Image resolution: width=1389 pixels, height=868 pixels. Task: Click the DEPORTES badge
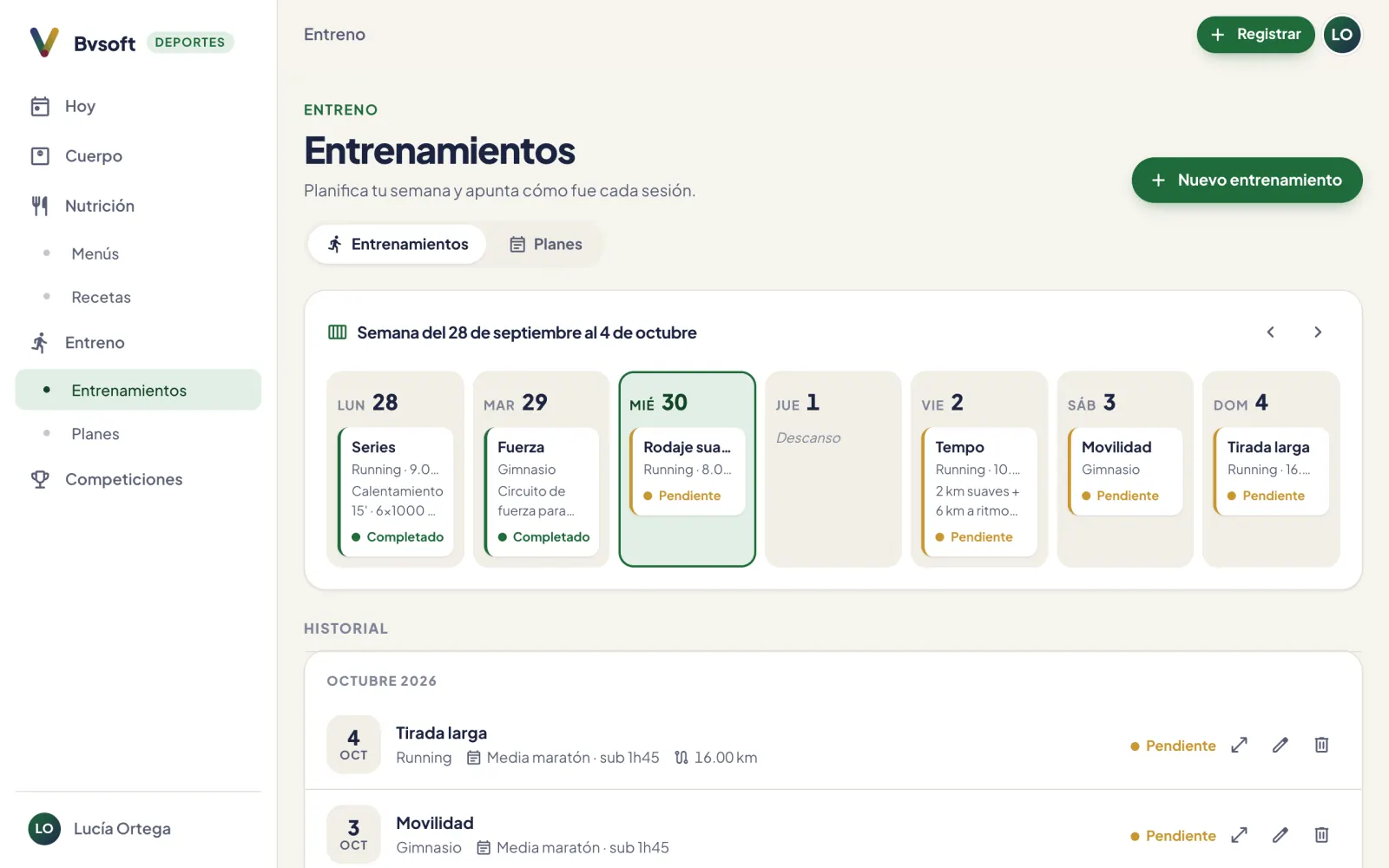(x=190, y=43)
